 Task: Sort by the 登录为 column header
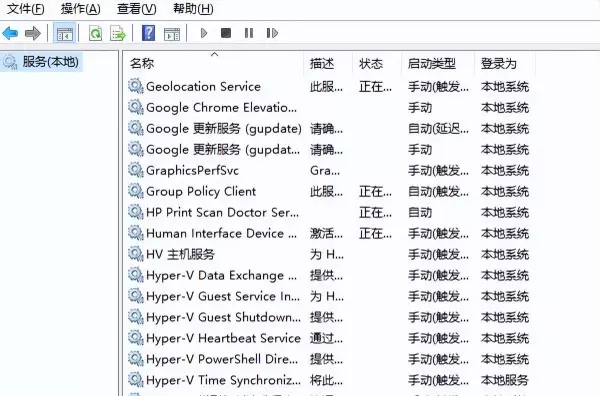[499, 63]
